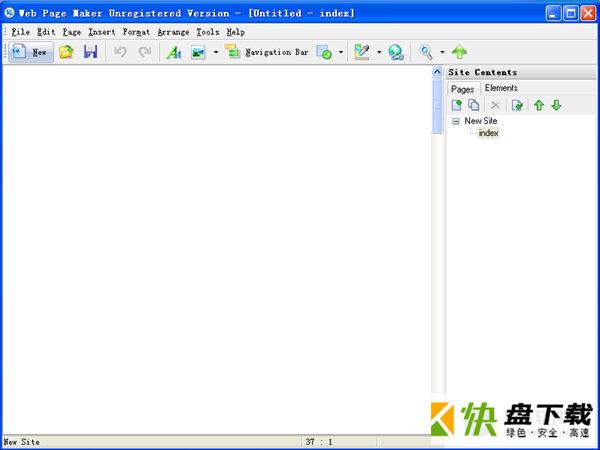600x450 pixels.
Task: Open the Edit menu
Action: coord(46,32)
